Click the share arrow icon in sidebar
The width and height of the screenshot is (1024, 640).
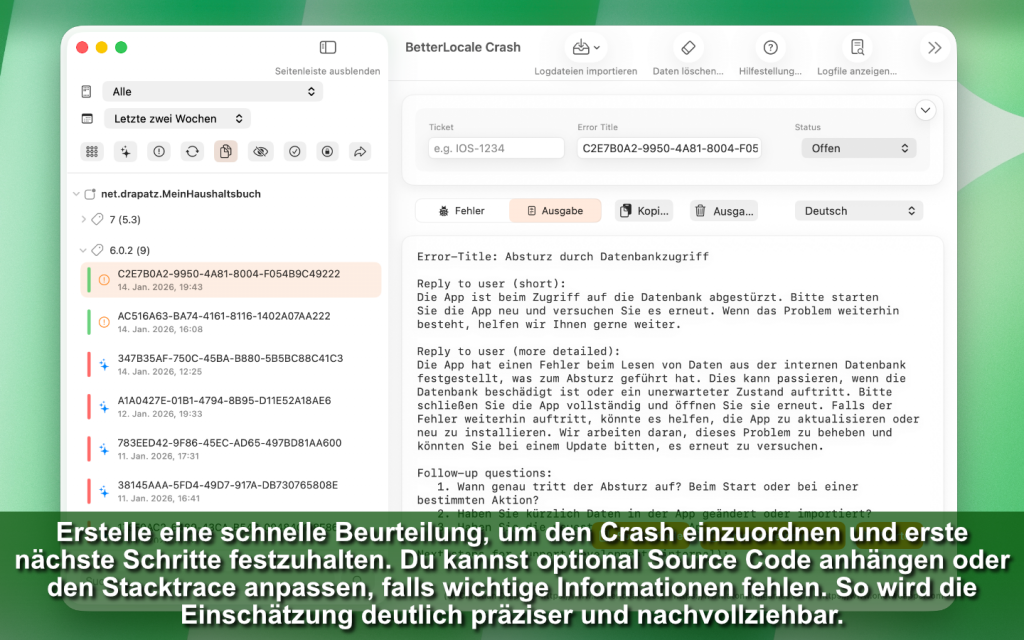tap(360, 151)
